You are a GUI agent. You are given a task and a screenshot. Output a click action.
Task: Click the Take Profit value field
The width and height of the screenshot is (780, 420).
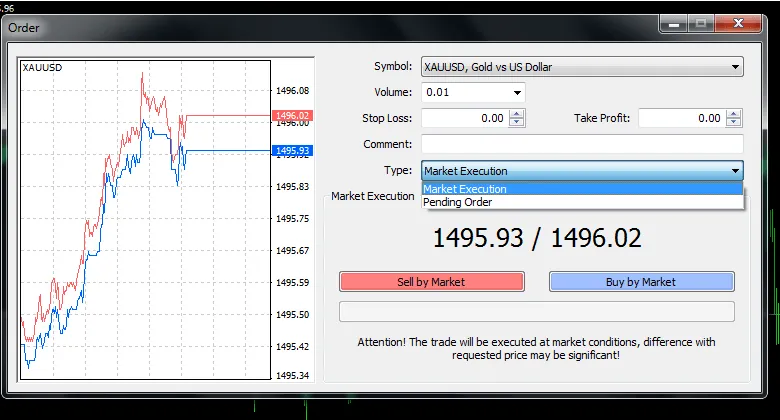click(x=682, y=118)
